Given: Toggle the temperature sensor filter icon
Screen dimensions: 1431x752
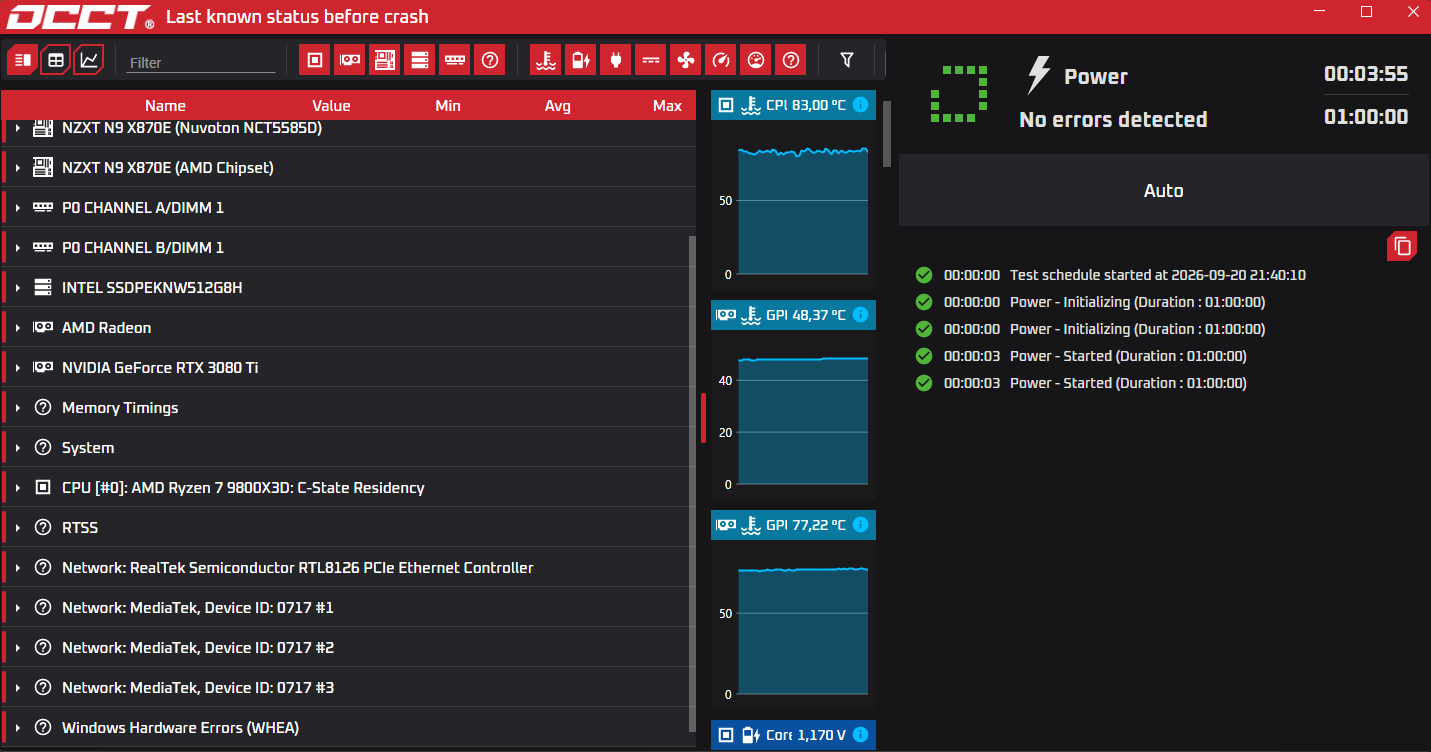Looking at the screenshot, I should [x=546, y=60].
